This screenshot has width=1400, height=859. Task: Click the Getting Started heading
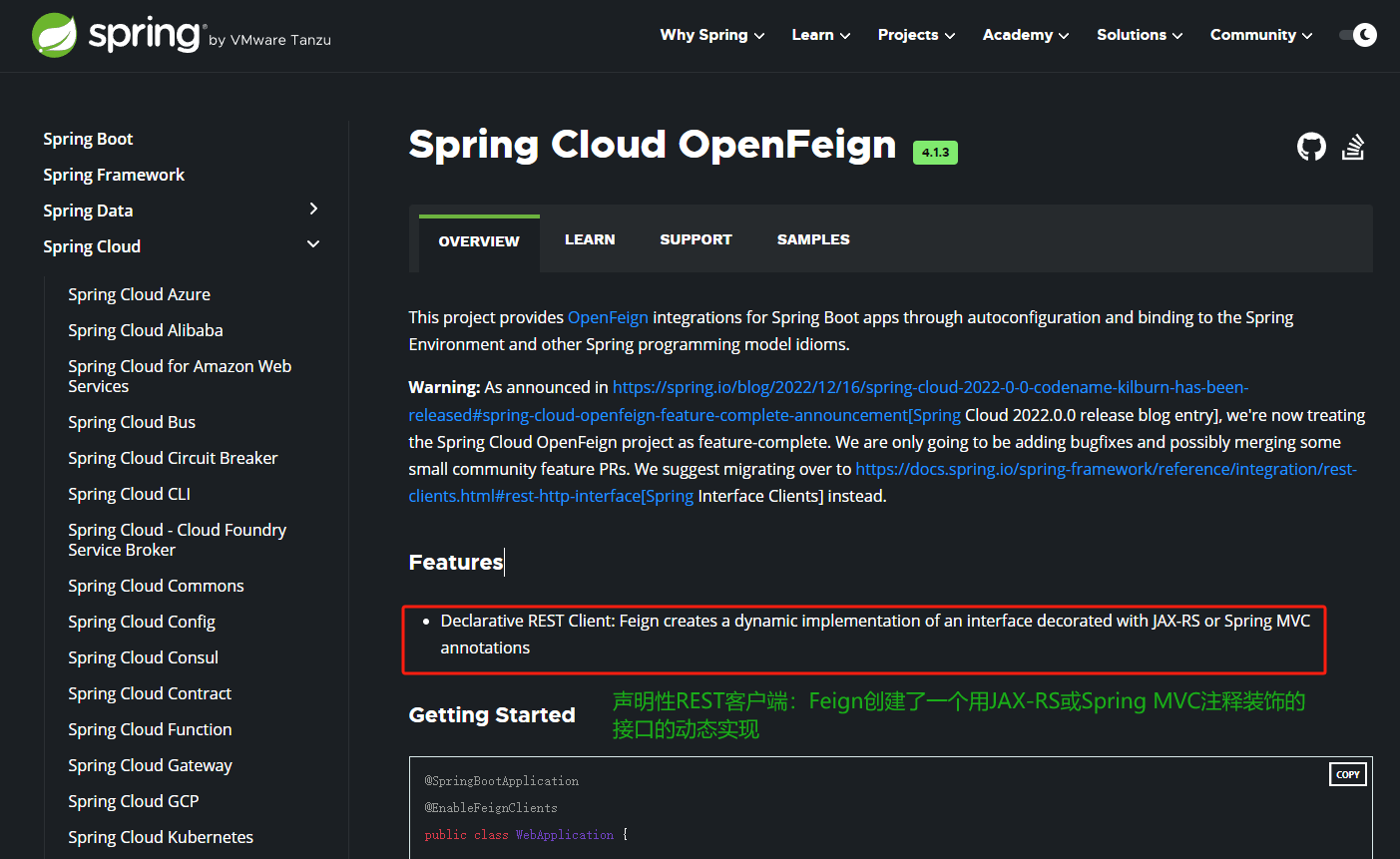[492, 714]
